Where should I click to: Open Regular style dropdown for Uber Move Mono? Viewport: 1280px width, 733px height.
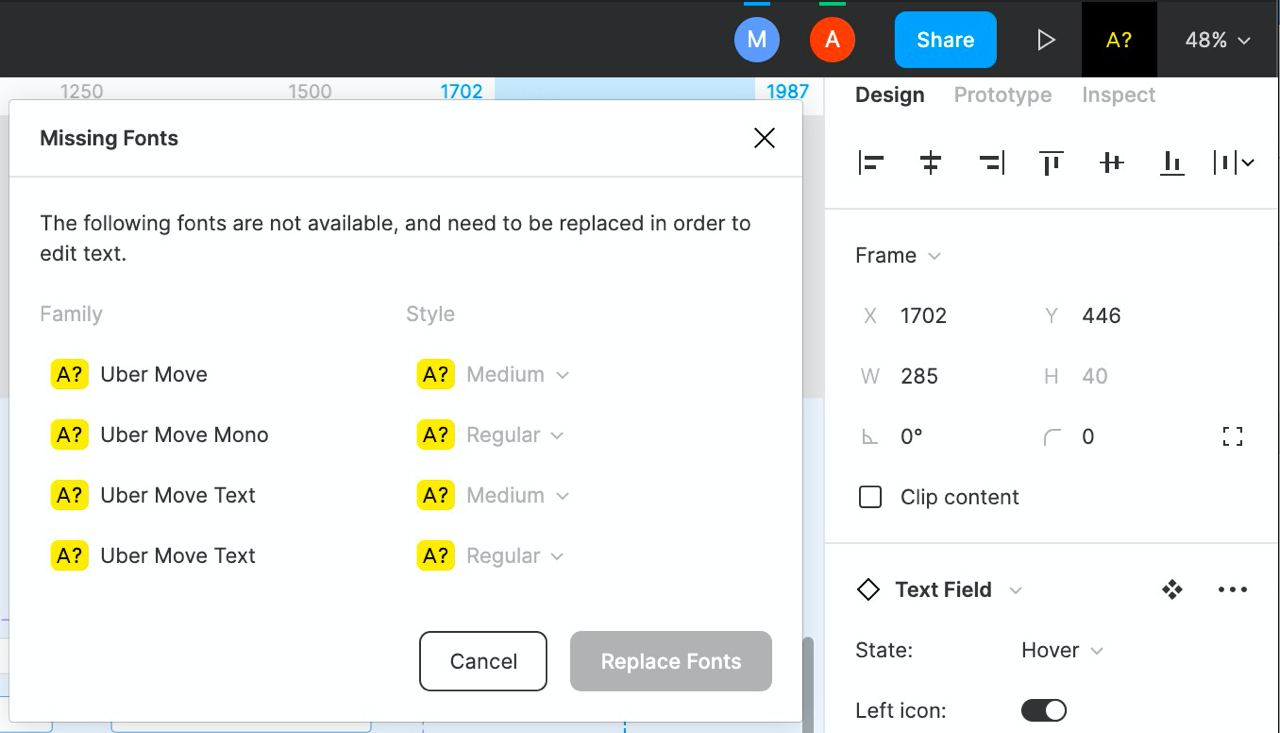515,435
